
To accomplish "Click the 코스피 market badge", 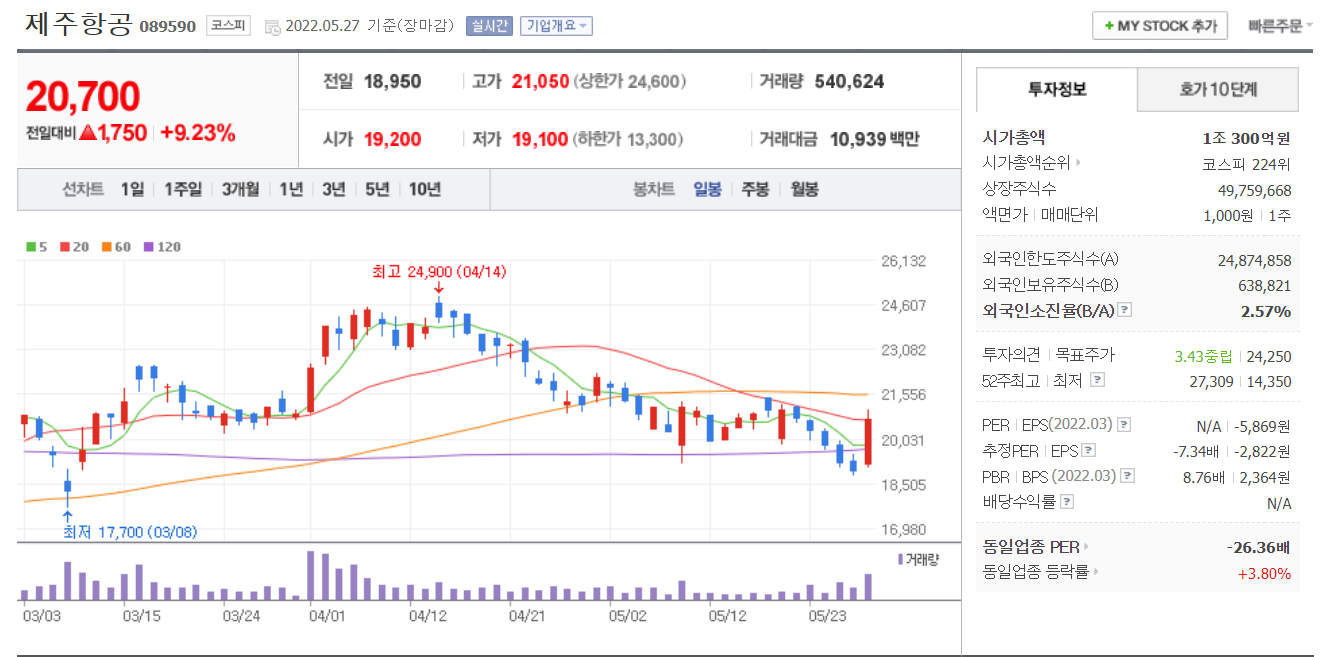I will (229, 26).
